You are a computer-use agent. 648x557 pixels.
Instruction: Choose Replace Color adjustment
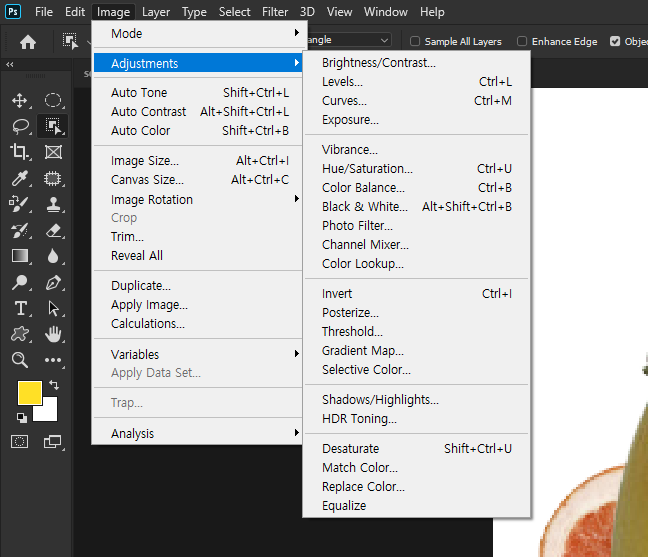tap(417, 486)
